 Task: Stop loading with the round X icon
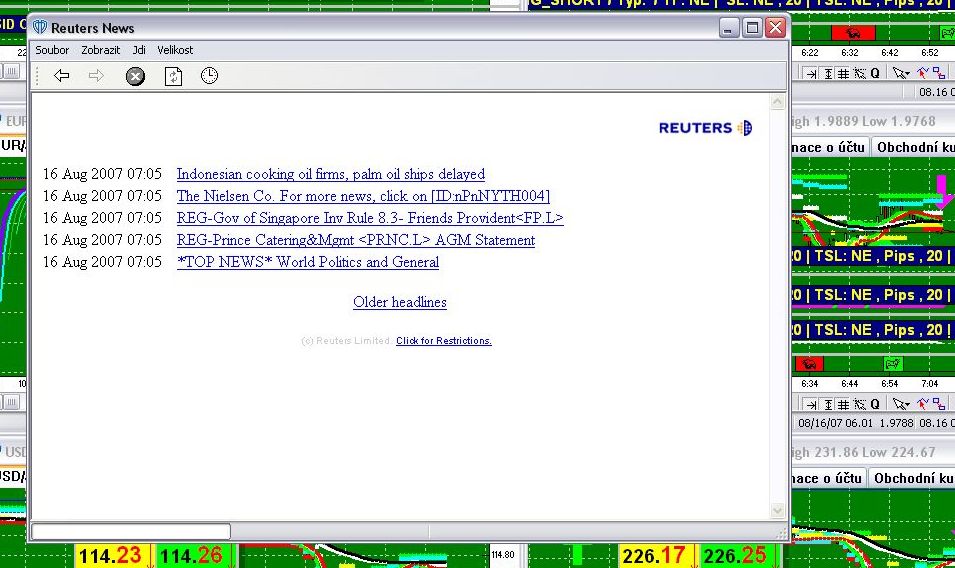point(135,76)
